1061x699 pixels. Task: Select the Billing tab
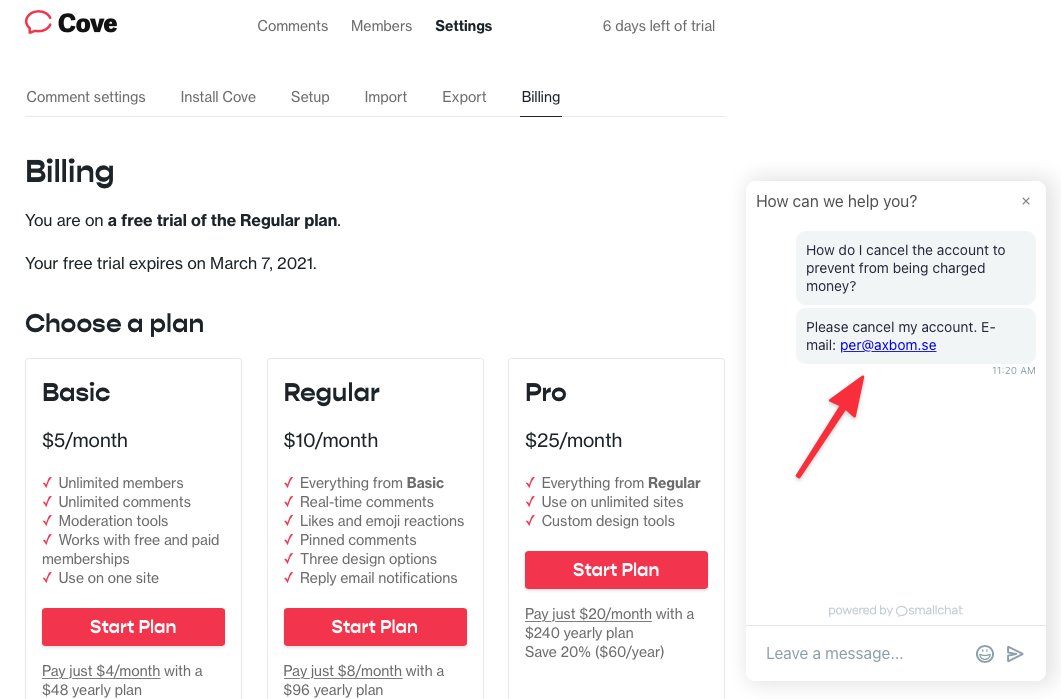pos(541,97)
